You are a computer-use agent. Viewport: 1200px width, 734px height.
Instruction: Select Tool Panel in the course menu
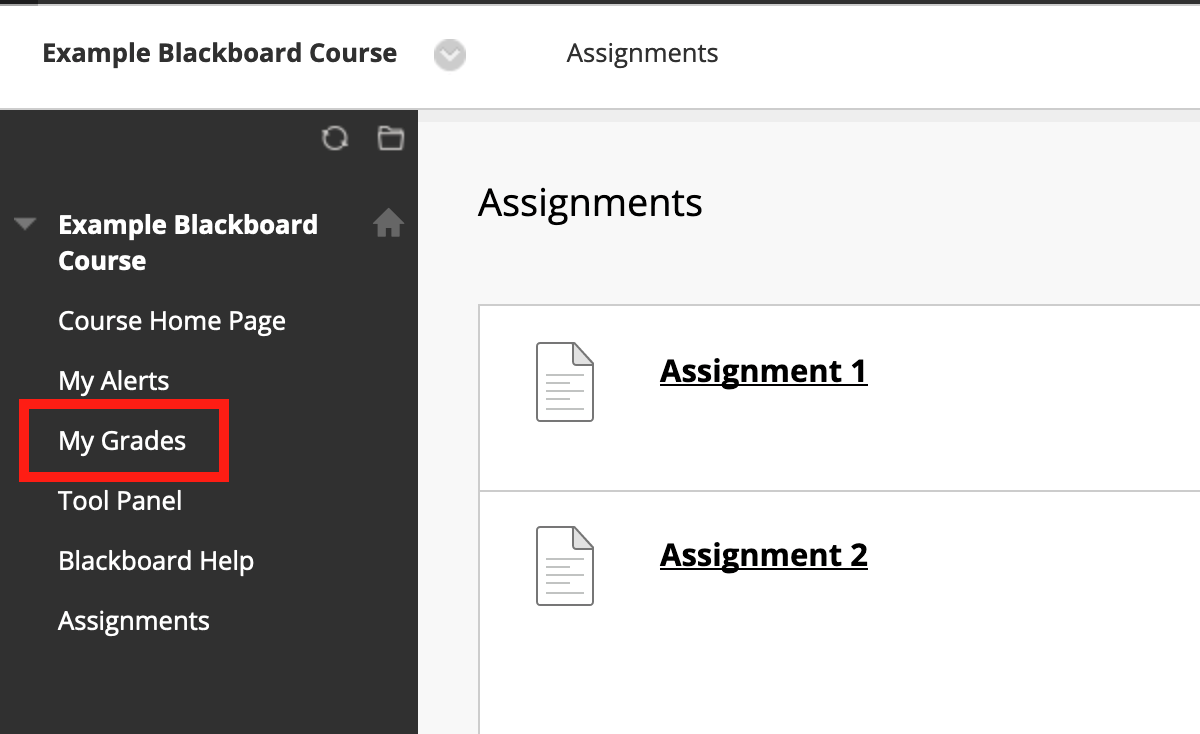click(120, 501)
